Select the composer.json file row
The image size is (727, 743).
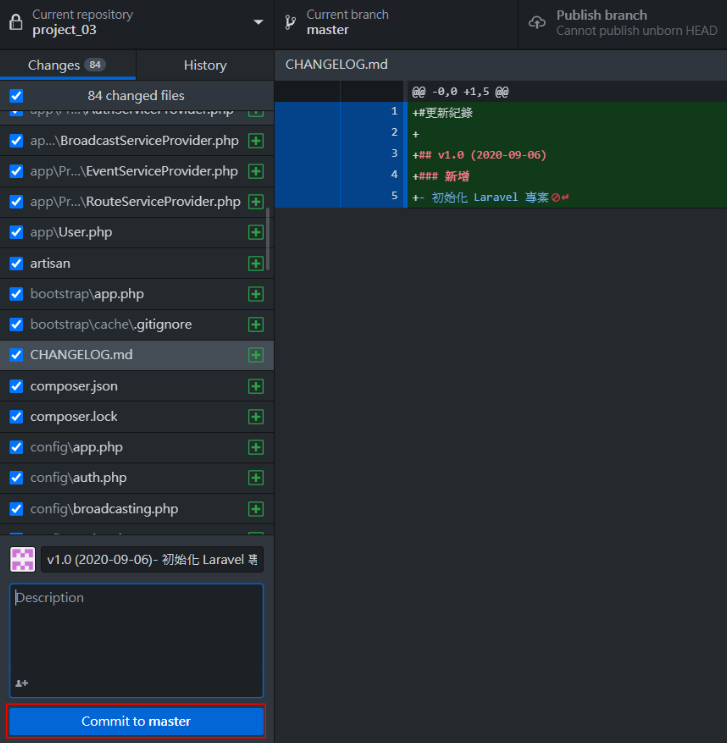tap(137, 386)
